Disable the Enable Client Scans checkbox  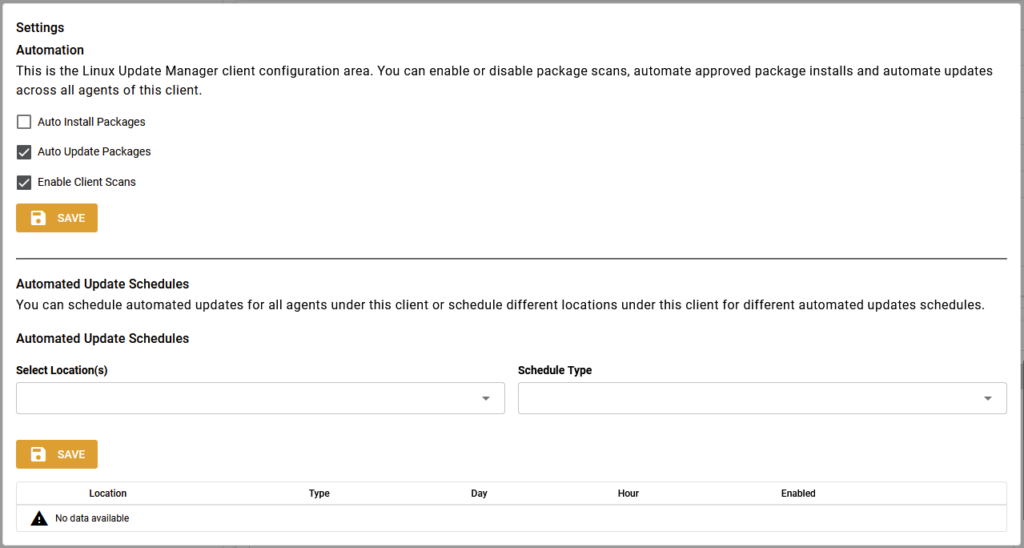[24, 182]
